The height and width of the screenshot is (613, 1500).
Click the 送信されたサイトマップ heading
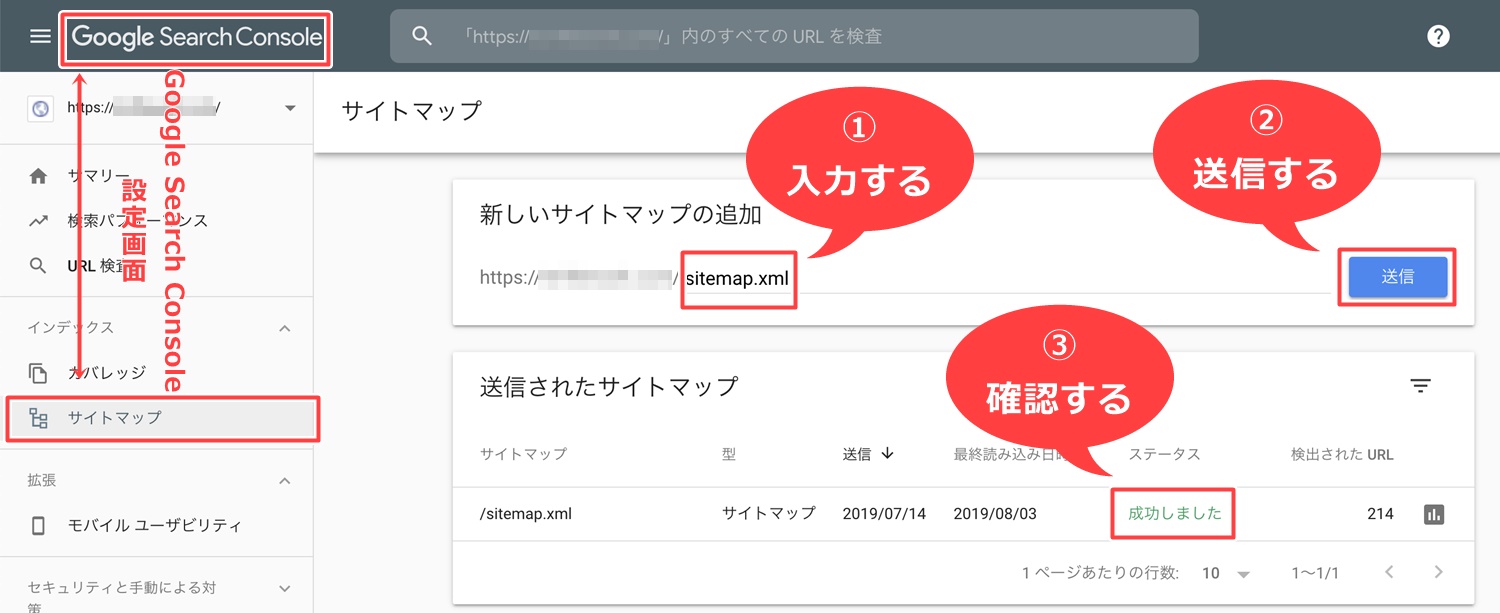(609, 386)
